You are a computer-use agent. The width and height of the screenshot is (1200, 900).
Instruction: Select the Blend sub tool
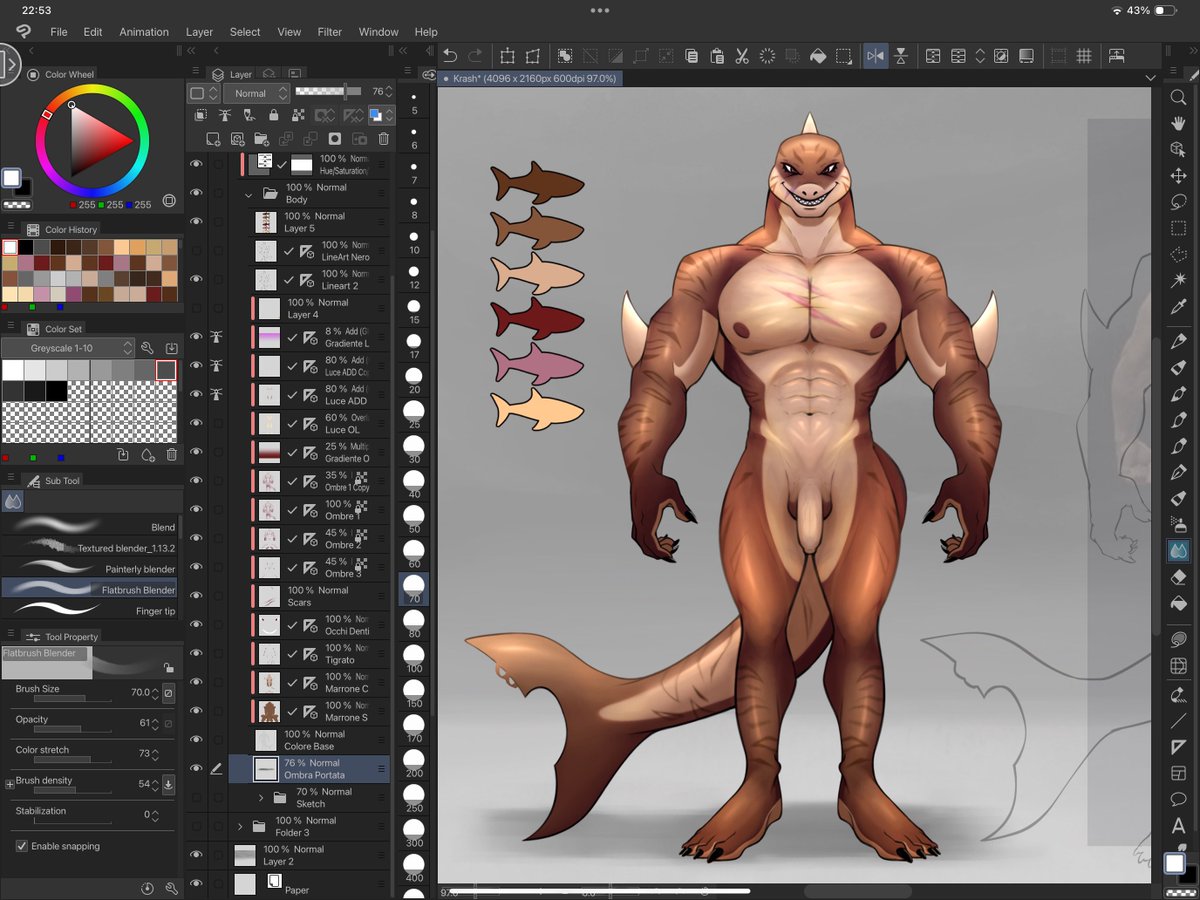[91, 525]
